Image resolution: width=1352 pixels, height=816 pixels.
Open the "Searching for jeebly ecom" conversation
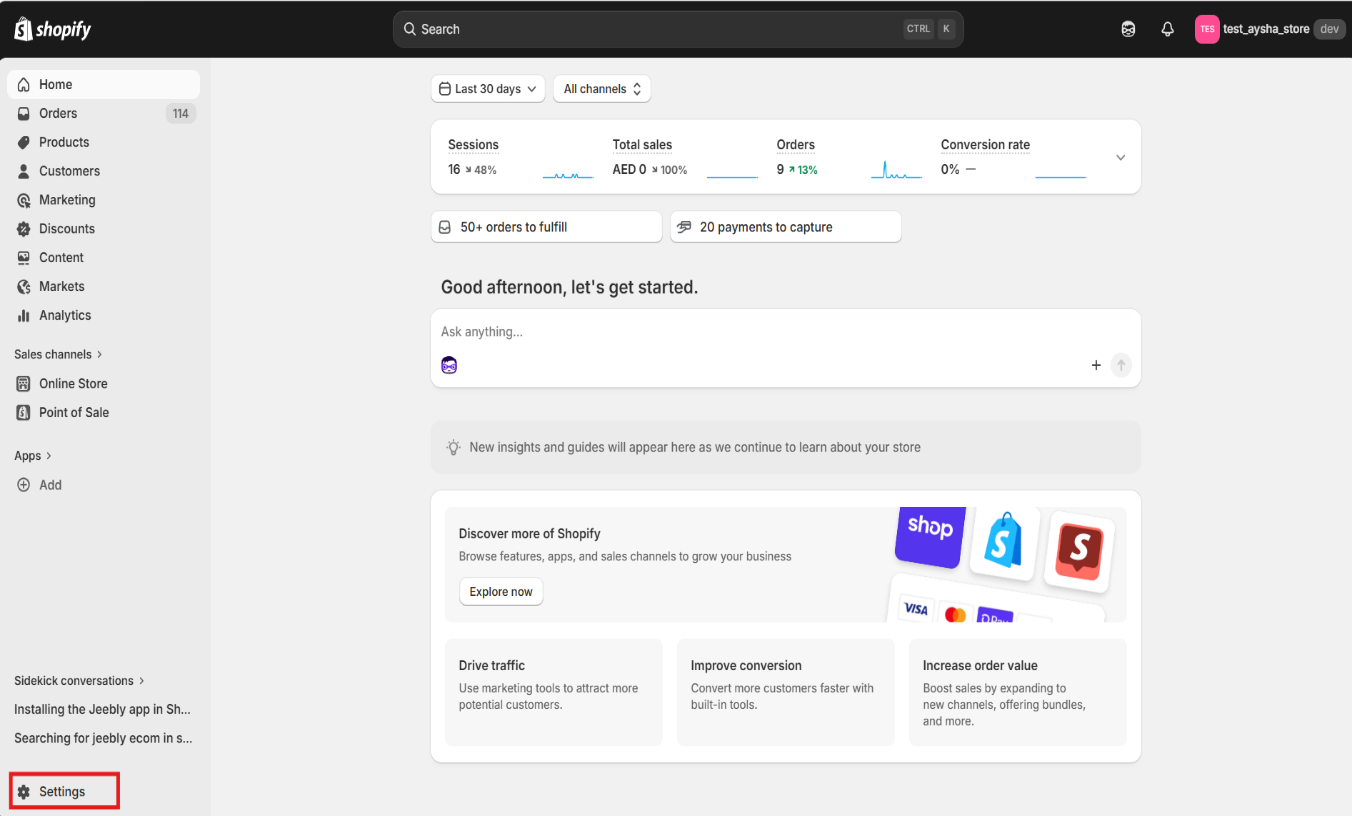click(x=103, y=739)
